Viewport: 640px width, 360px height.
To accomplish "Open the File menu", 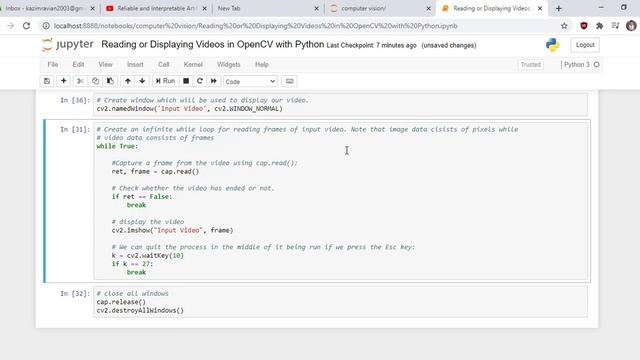I will [53, 64].
